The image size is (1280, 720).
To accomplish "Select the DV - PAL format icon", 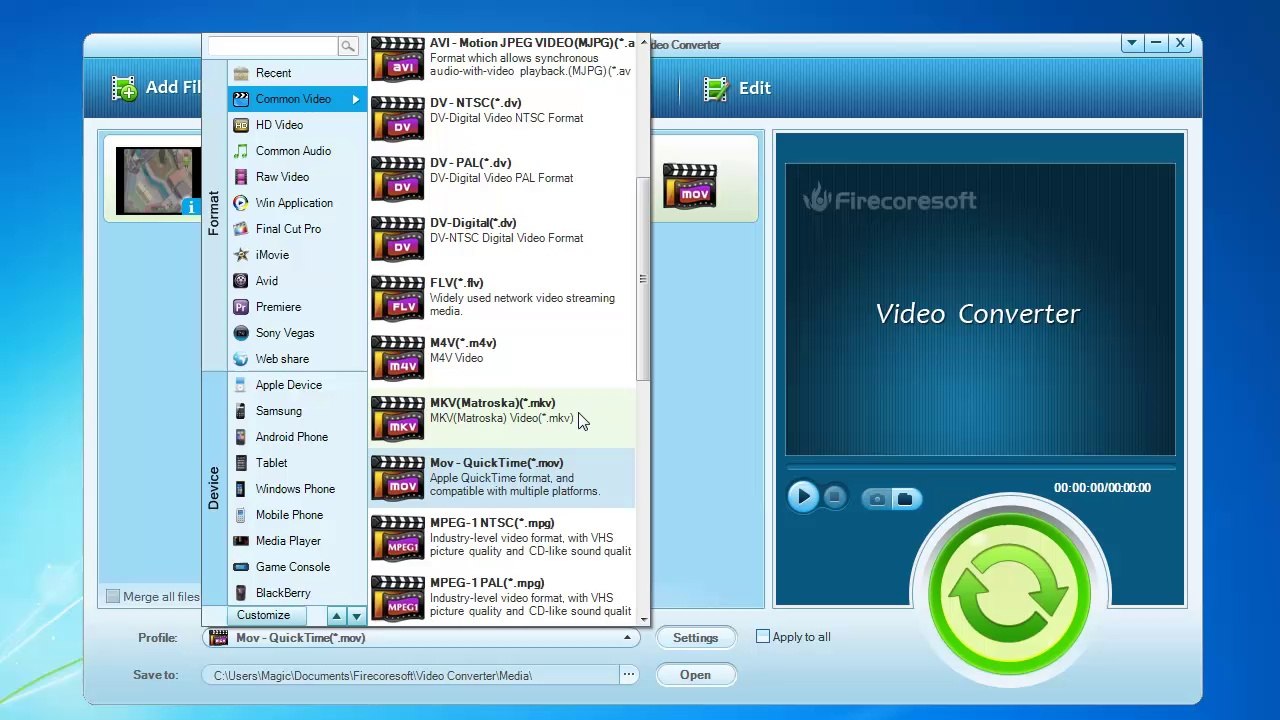I will 398,179.
